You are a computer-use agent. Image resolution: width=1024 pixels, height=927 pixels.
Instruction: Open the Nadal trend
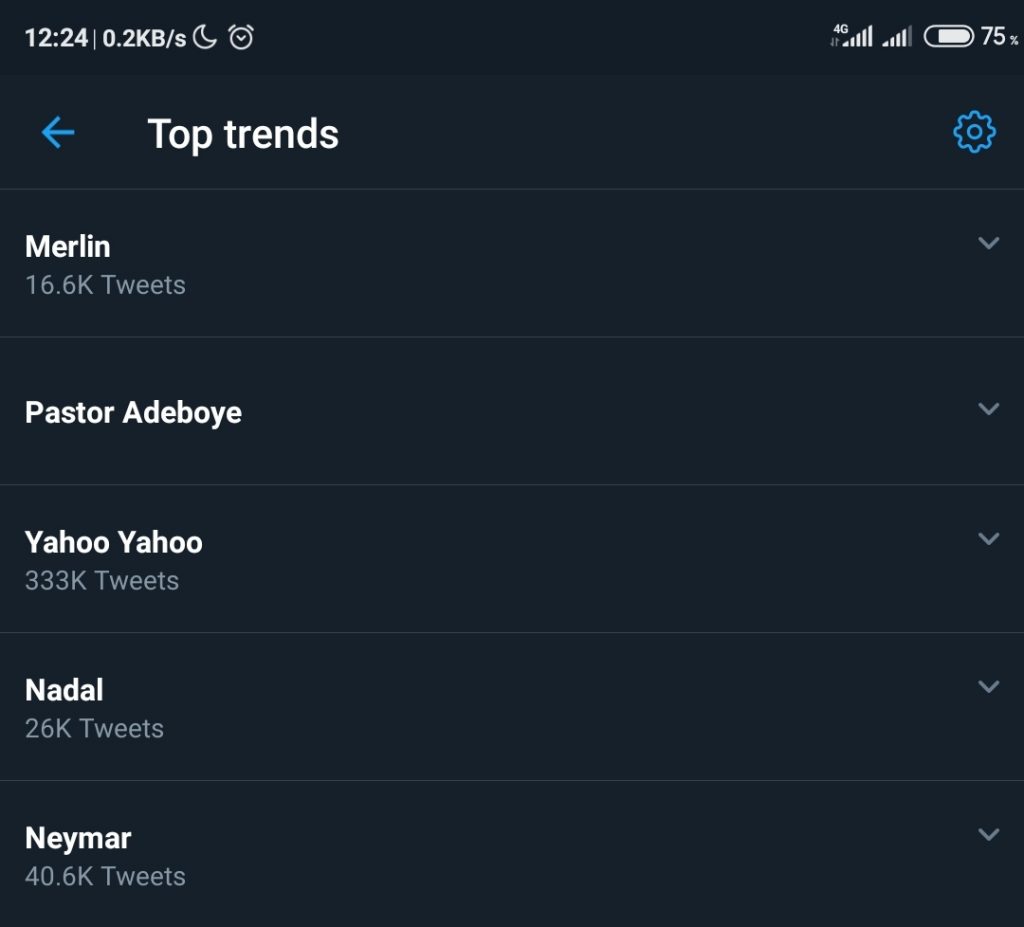point(64,690)
